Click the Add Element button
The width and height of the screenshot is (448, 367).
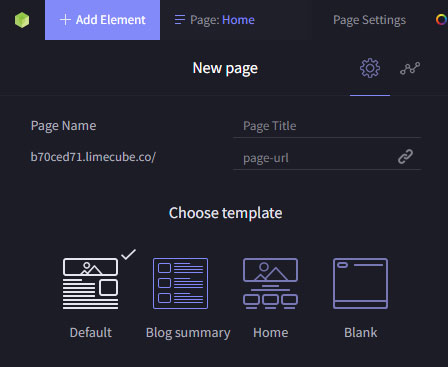point(102,20)
